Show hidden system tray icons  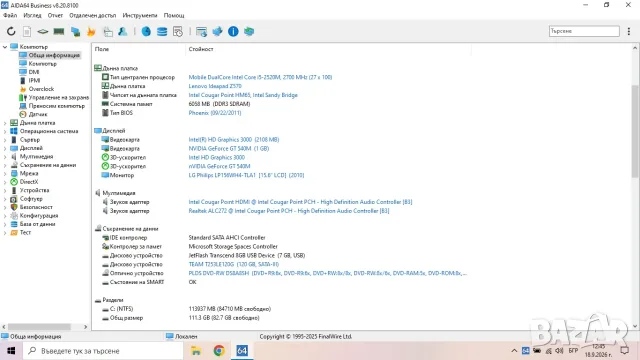click(x=514, y=351)
